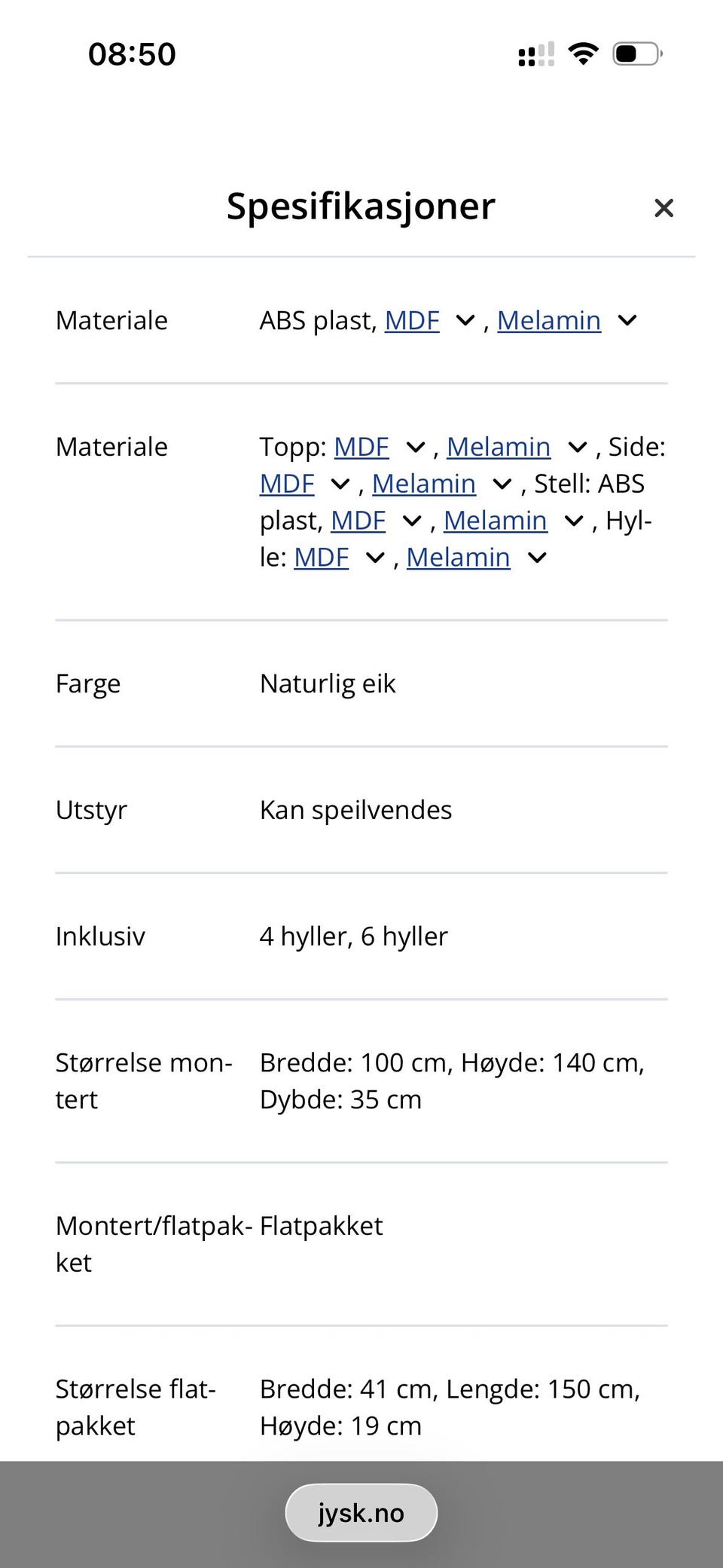This screenshot has width=723, height=1568.
Task: Expand the Melamin chevron in the Stell row
Action: (x=574, y=520)
